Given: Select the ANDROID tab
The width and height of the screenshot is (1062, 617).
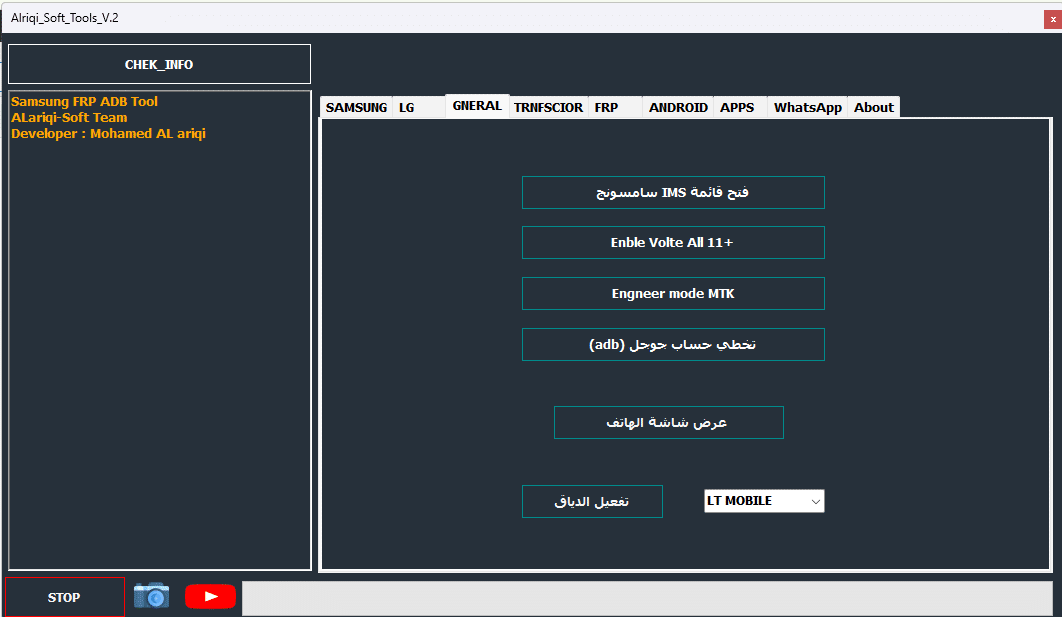Looking at the screenshot, I should (678, 106).
